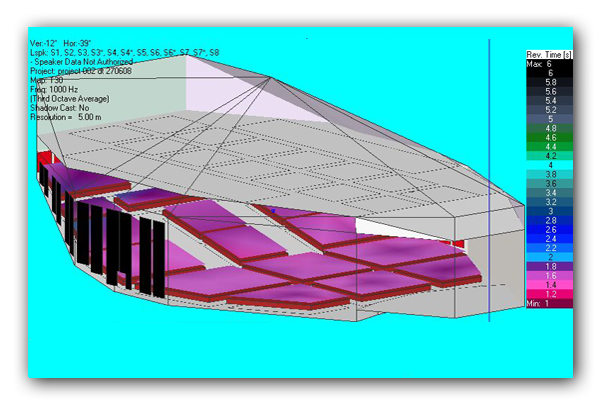Viewport: 600px width, 402px height.
Task: Click the 'Resolution = 5.00 m' label
Action: [x=70, y=117]
